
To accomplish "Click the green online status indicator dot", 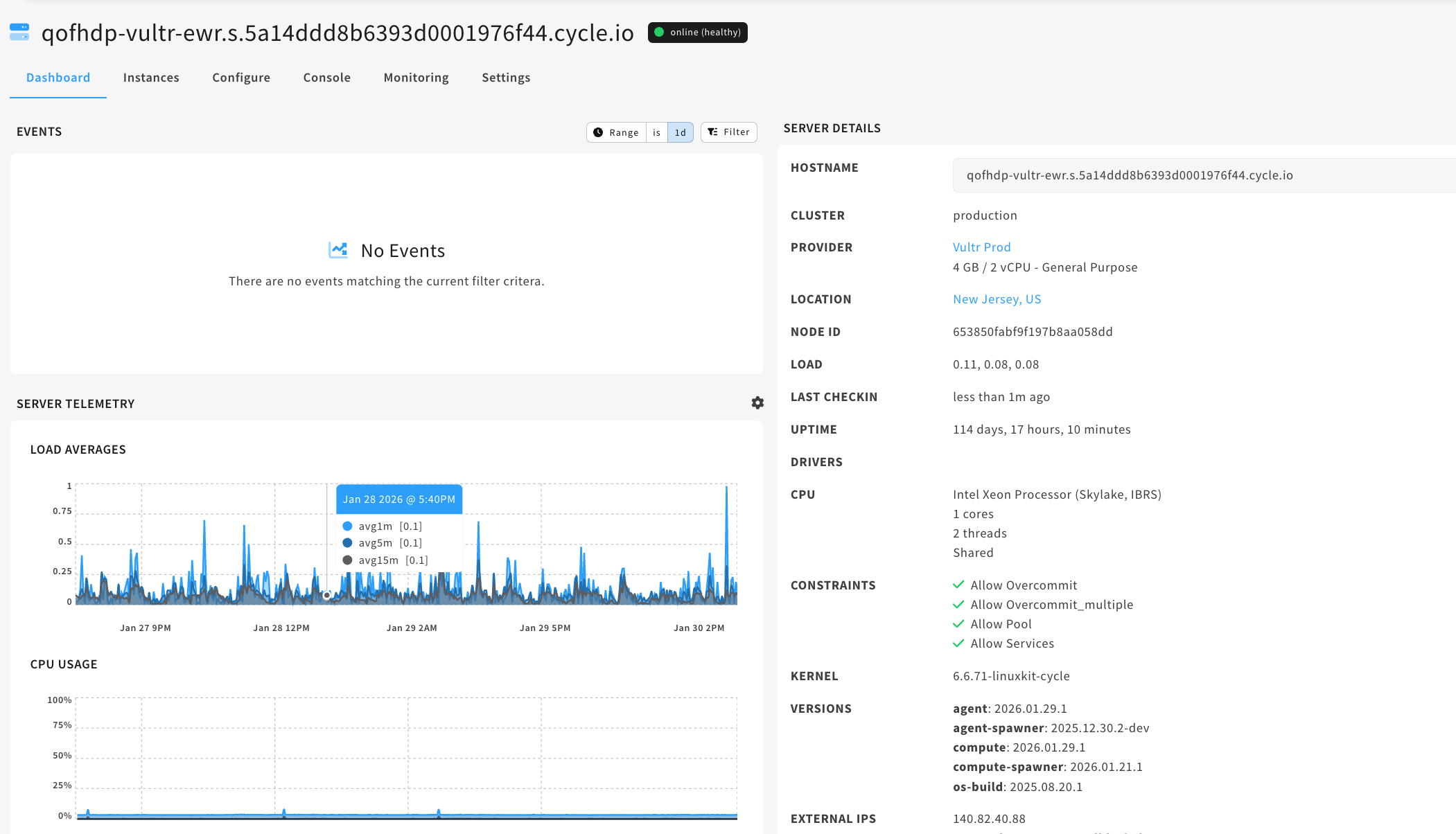I will pyautogui.click(x=659, y=33).
